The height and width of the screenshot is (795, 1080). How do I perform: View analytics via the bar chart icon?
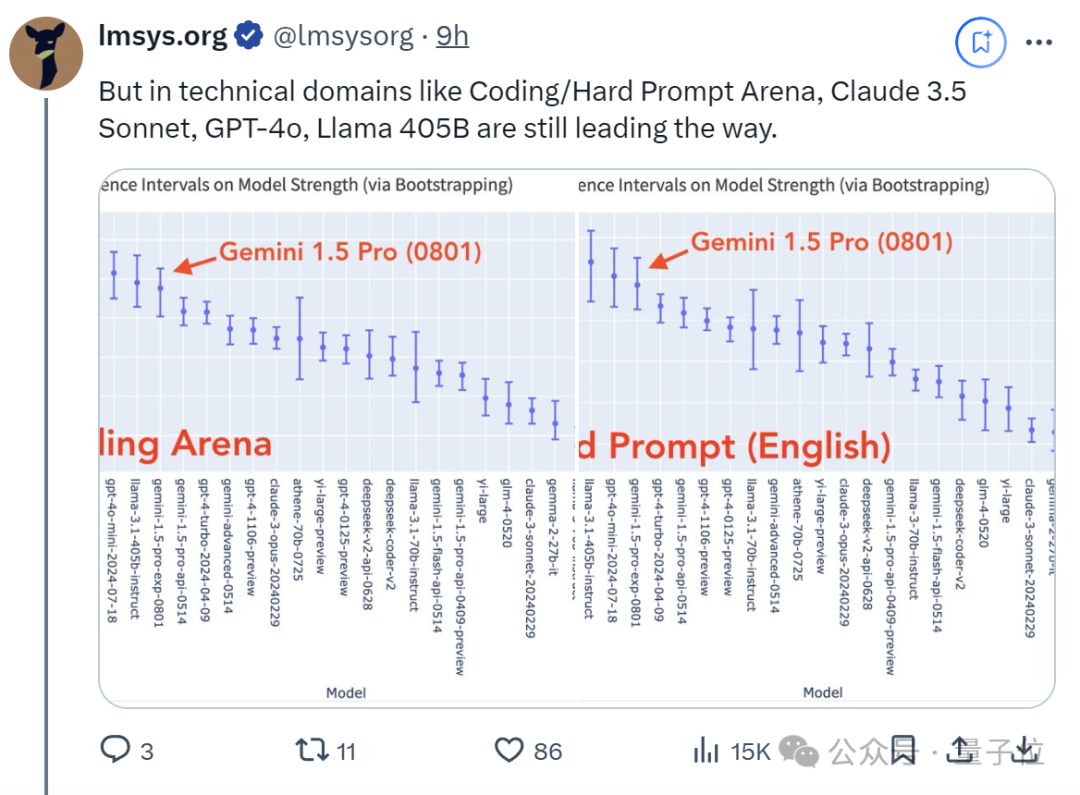coord(706,750)
